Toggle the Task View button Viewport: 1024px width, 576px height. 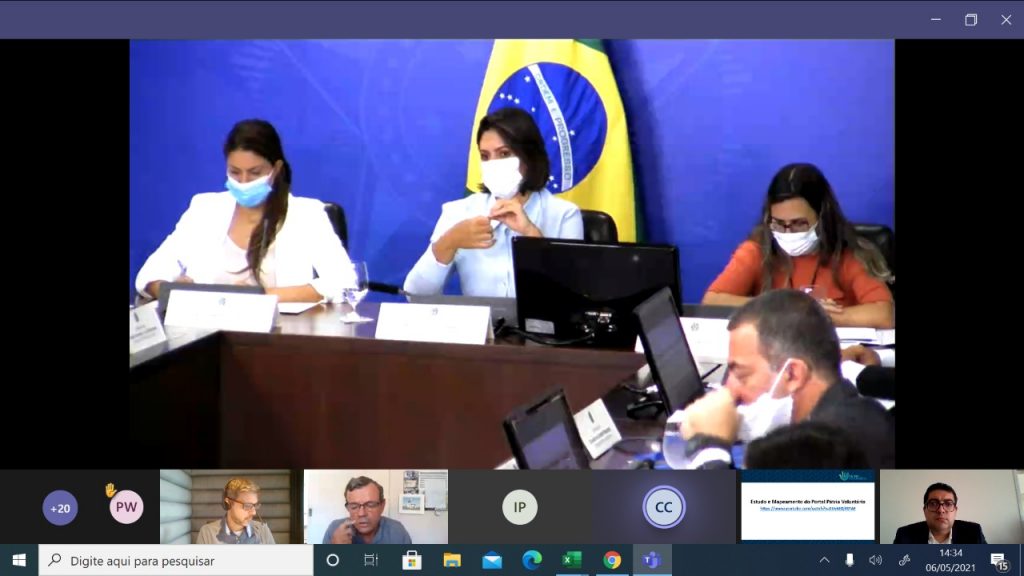pos(371,560)
